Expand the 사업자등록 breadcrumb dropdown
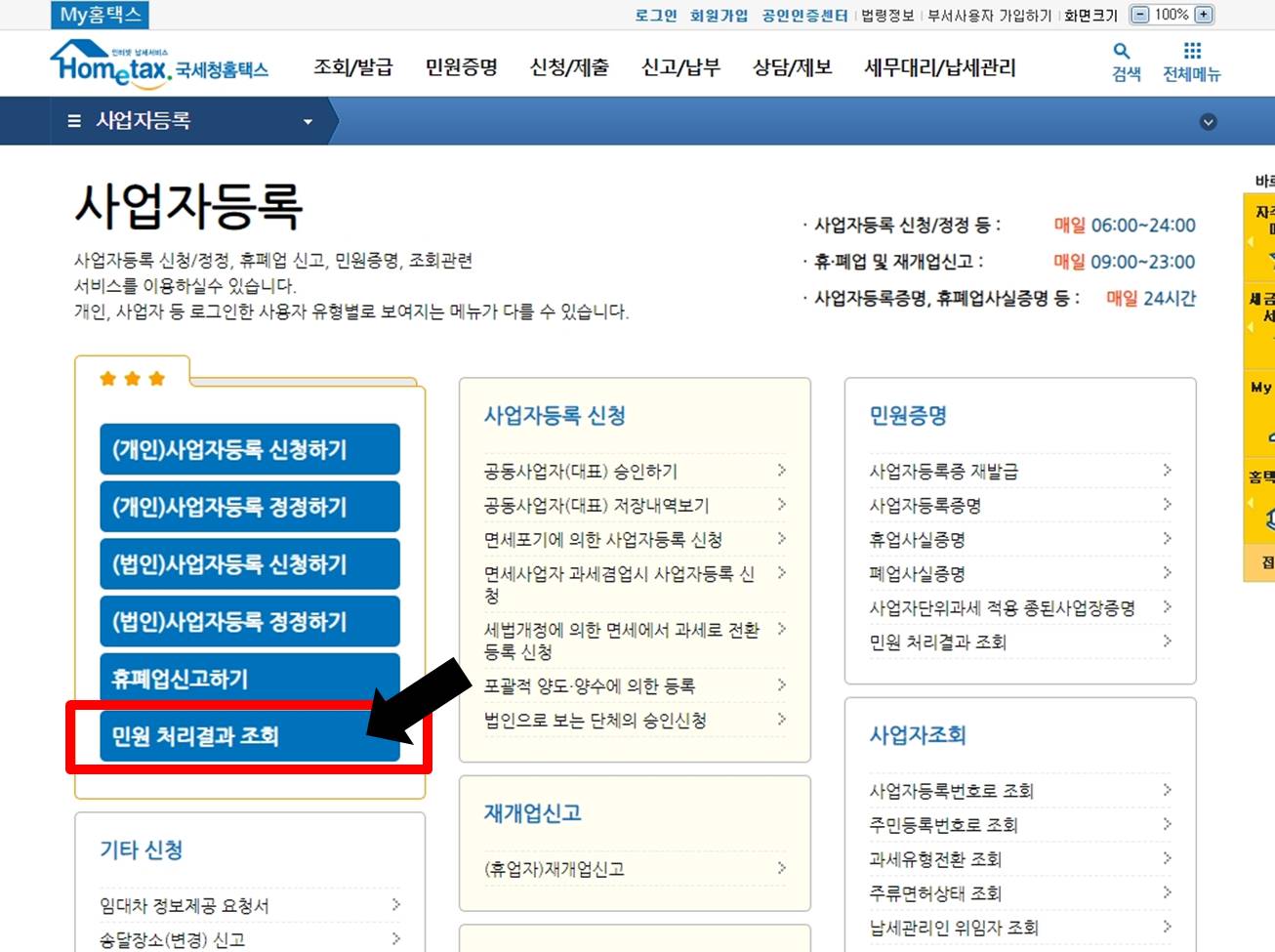The width and height of the screenshot is (1275, 952). [x=308, y=122]
